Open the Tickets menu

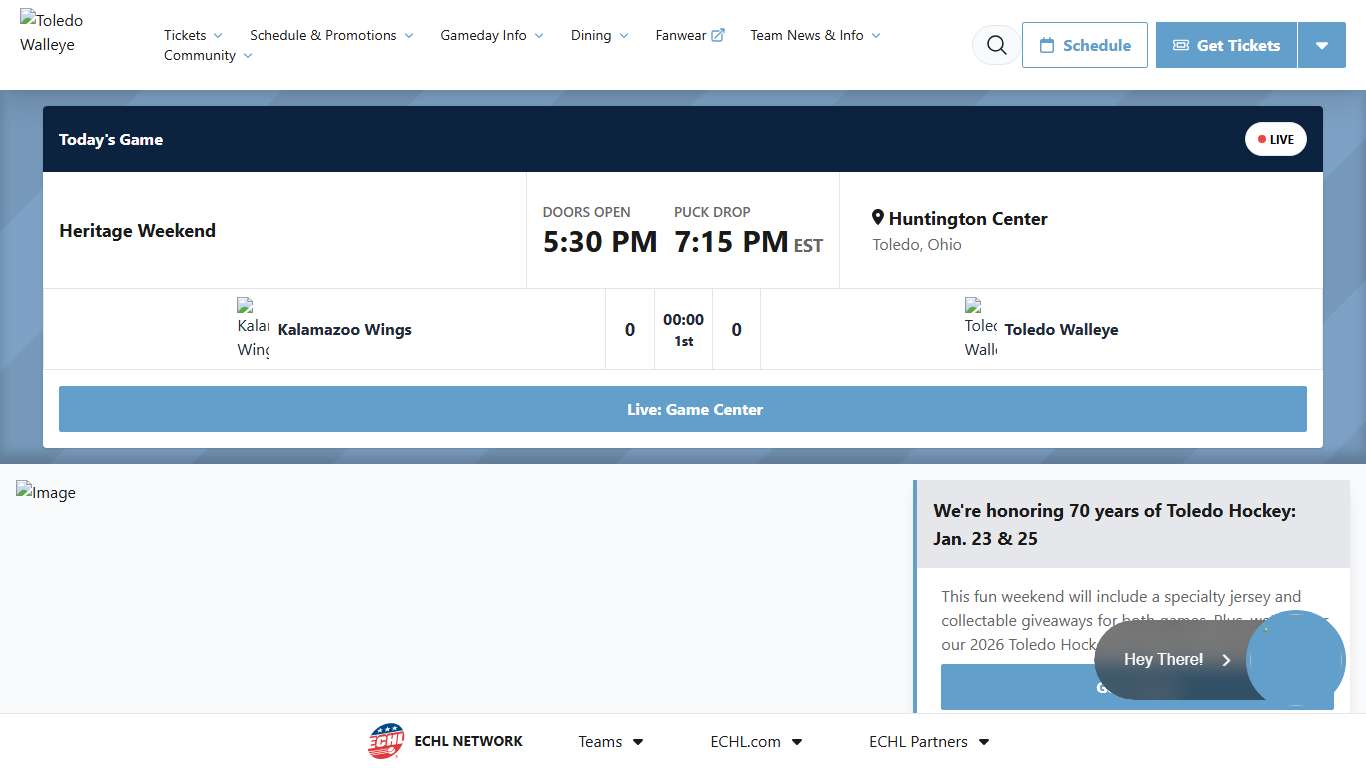[193, 35]
